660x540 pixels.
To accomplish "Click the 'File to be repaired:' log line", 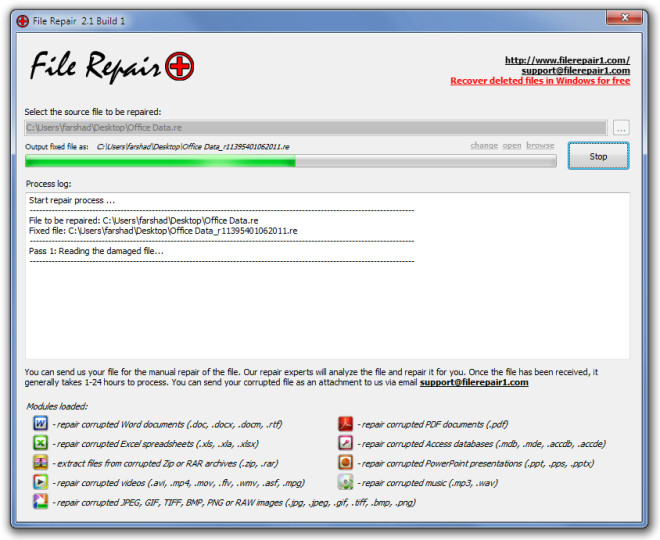I will pyautogui.click(x=144, y=221).
